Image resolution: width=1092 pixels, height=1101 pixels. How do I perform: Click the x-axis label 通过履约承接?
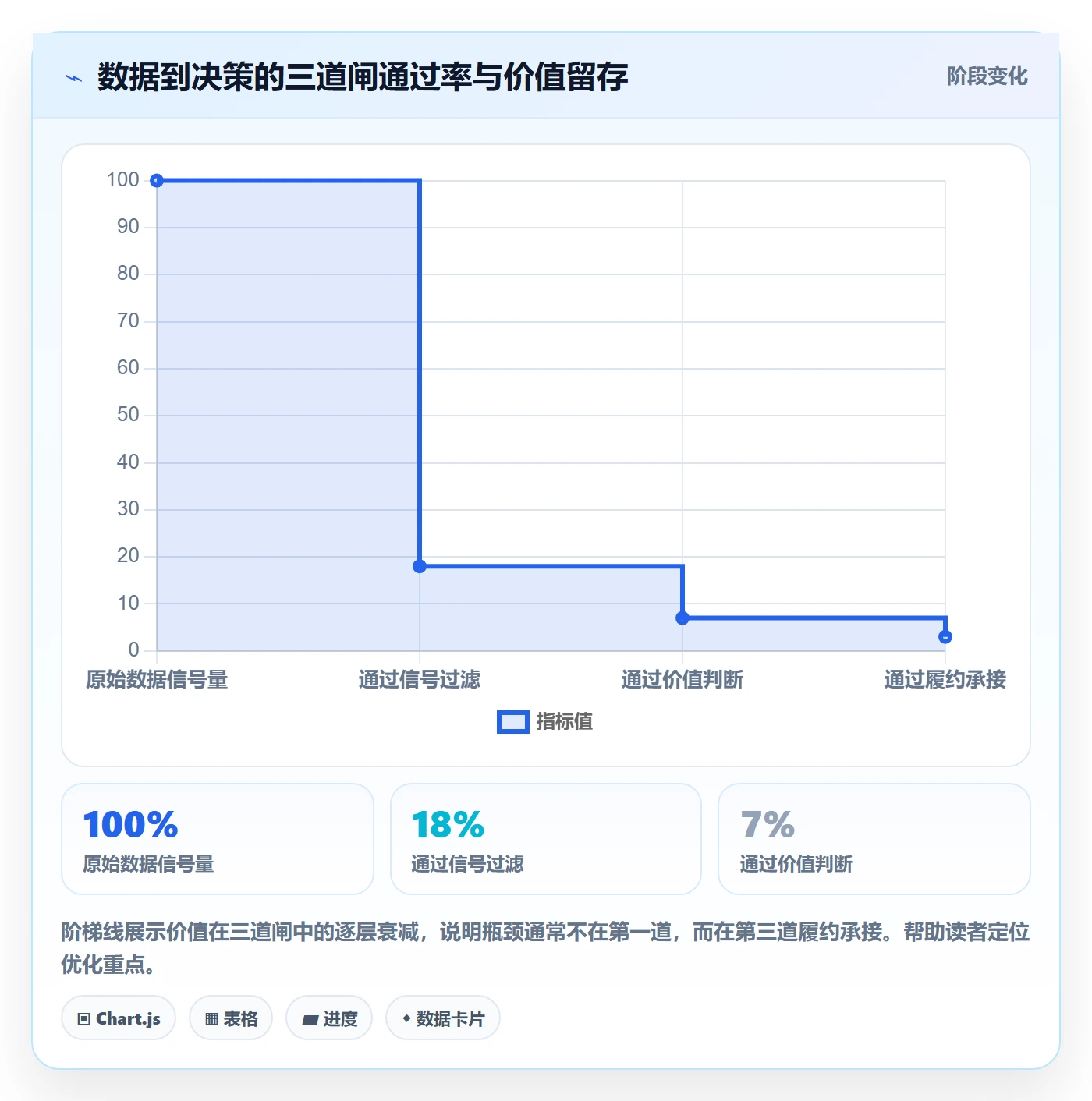(945, 680)
